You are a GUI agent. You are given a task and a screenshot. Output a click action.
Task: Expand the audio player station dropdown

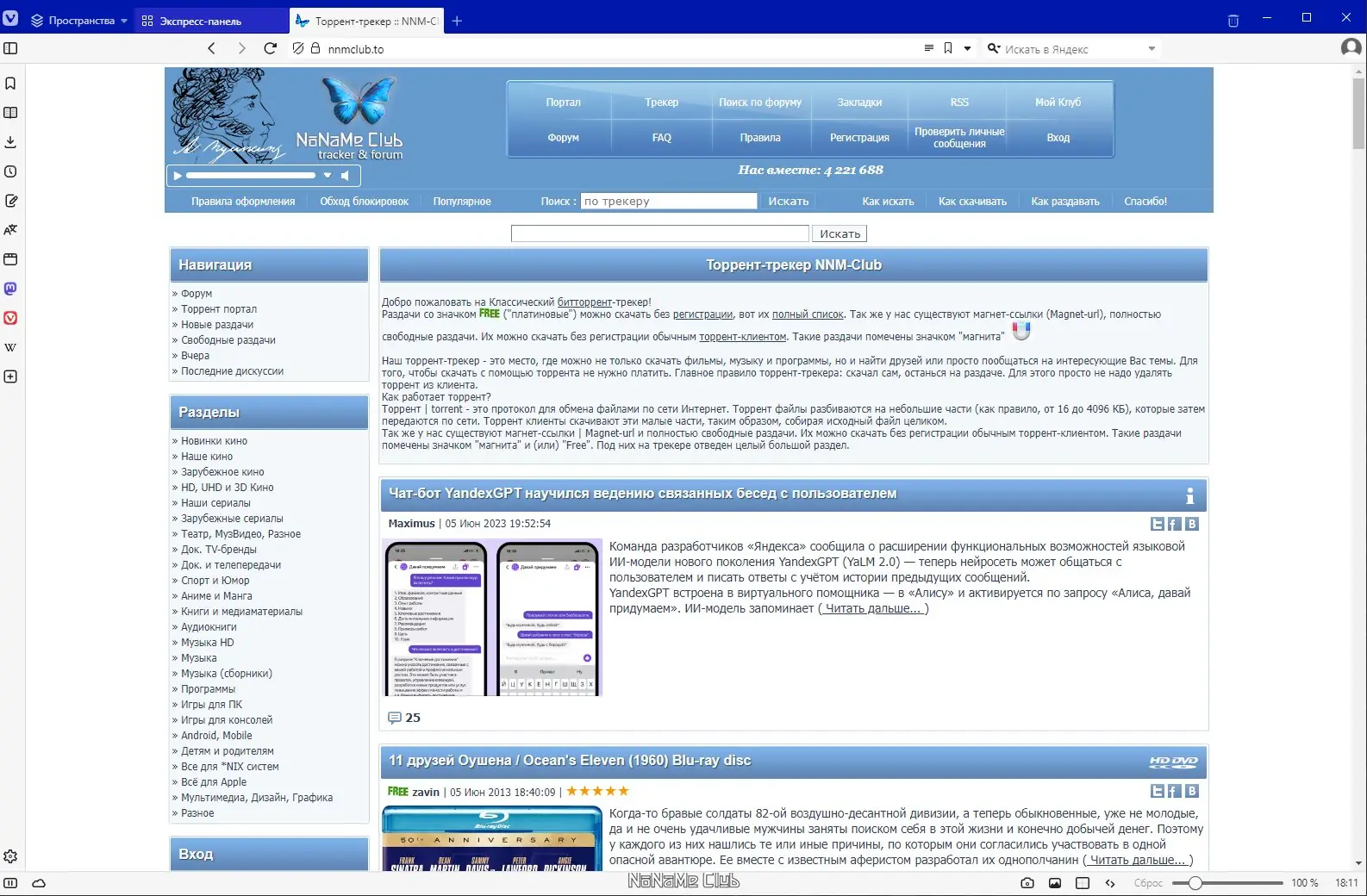pyautogui.click(x=328, y=176)
